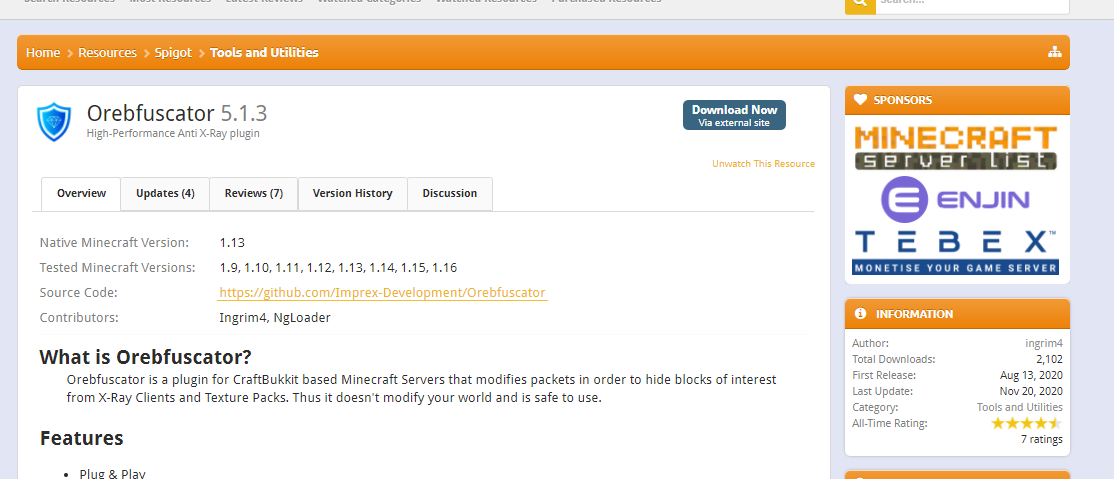Open the Tebex sponsor banner
This screenshot has width=1114, height=479.
click(956, 252)
